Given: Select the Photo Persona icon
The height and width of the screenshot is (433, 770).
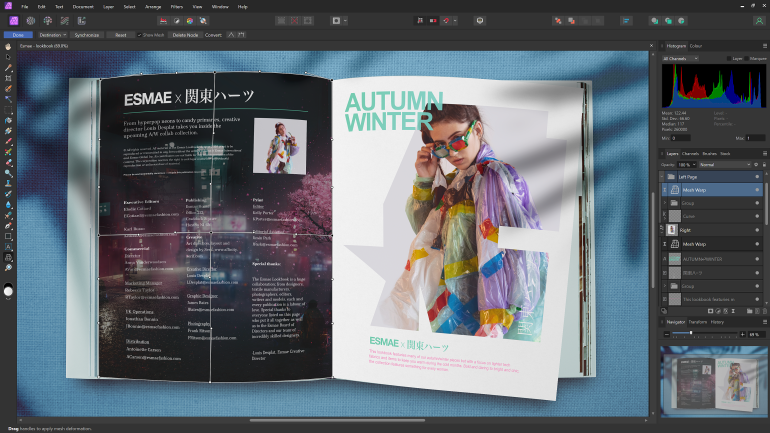Looking at the screenshot, I should pyautogui.click(x=14, y=21).
